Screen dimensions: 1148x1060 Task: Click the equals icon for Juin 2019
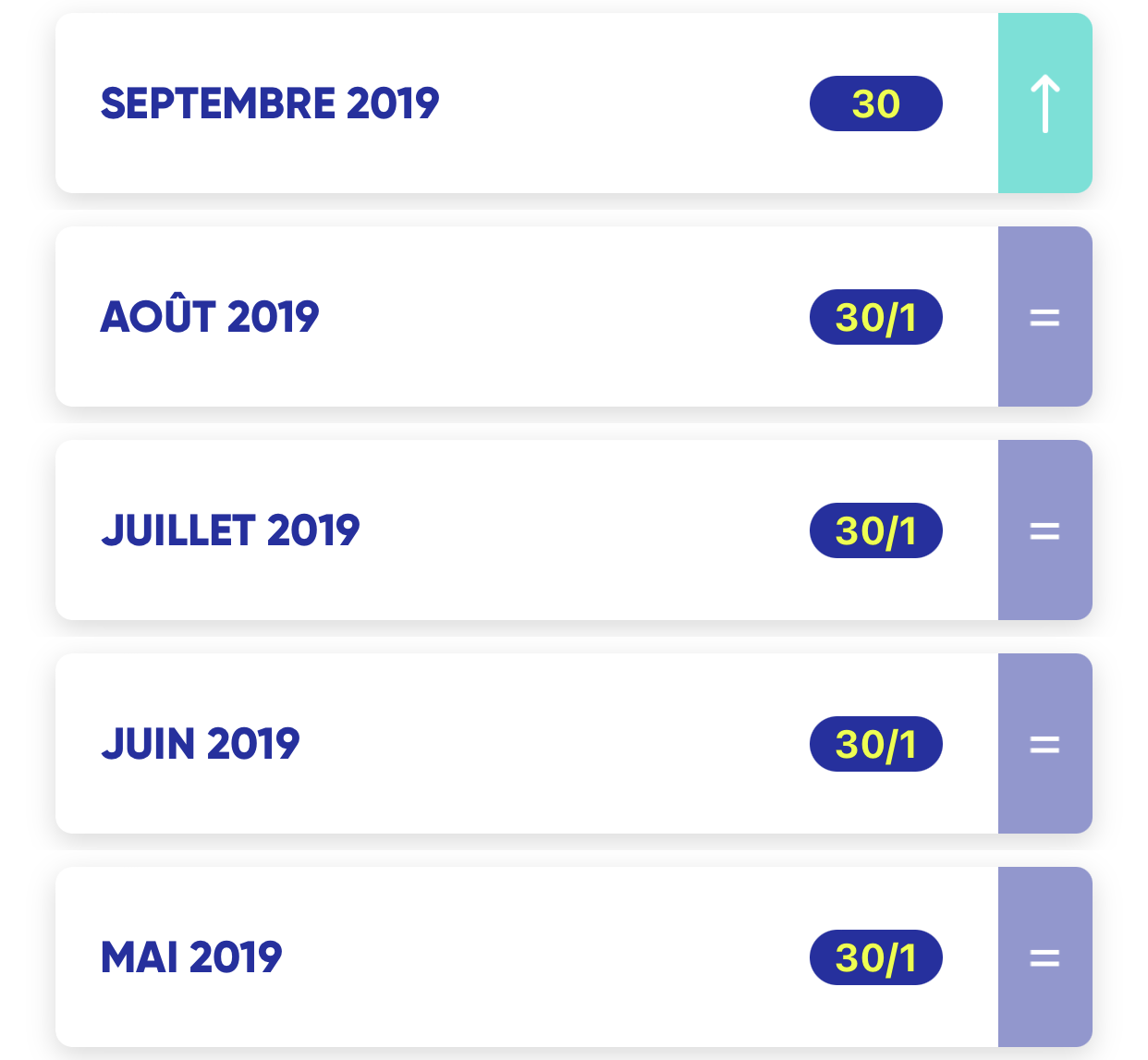pos(1044,744)
